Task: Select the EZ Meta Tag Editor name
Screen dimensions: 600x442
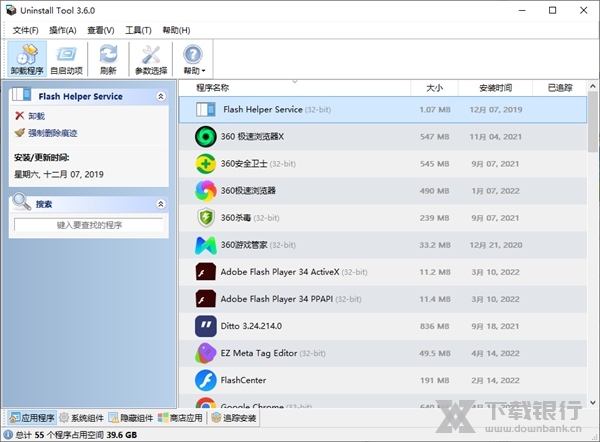Action: point(259,353)
